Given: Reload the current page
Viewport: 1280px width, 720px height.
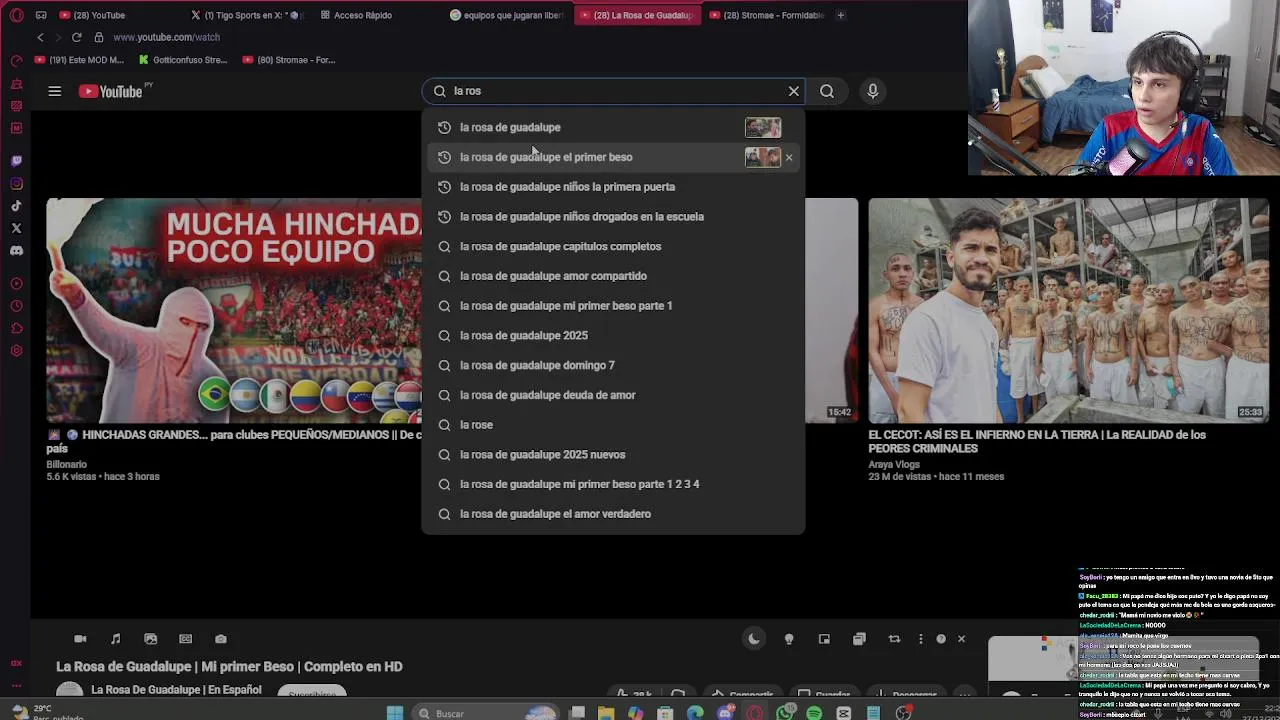Looking at the screenshot, I should coord(76,37).
